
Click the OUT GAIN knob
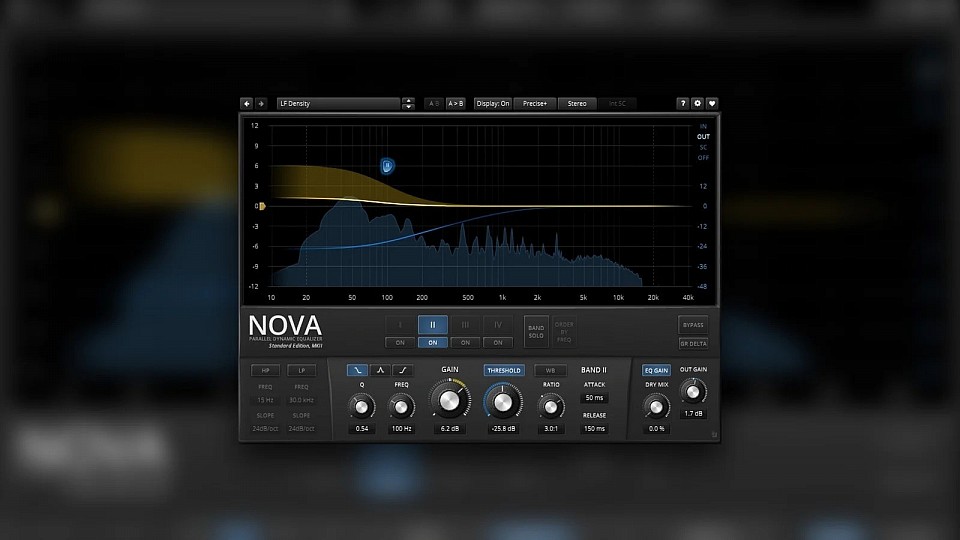[x=693, y=392]
